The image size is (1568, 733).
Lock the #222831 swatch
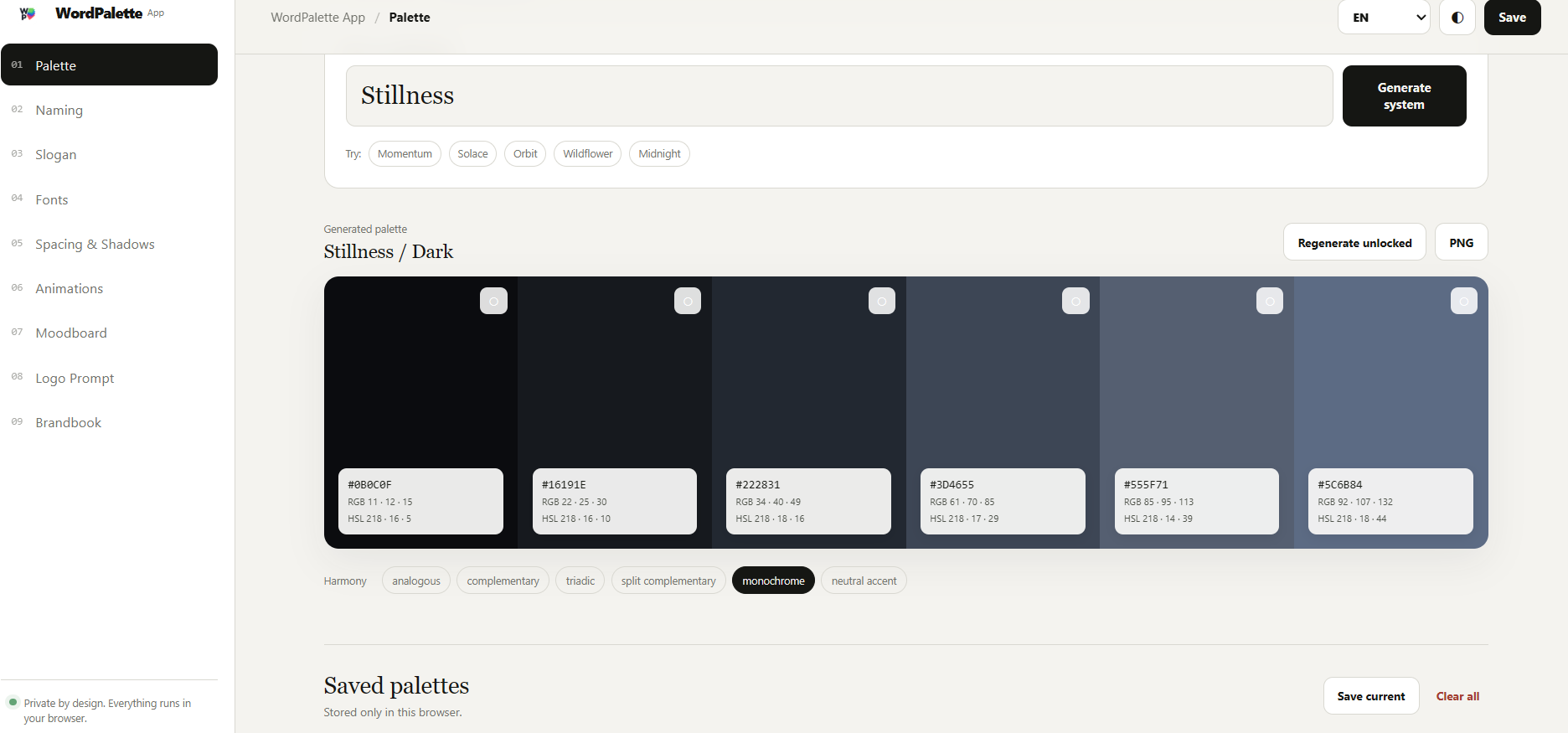[x=882, y=301]
